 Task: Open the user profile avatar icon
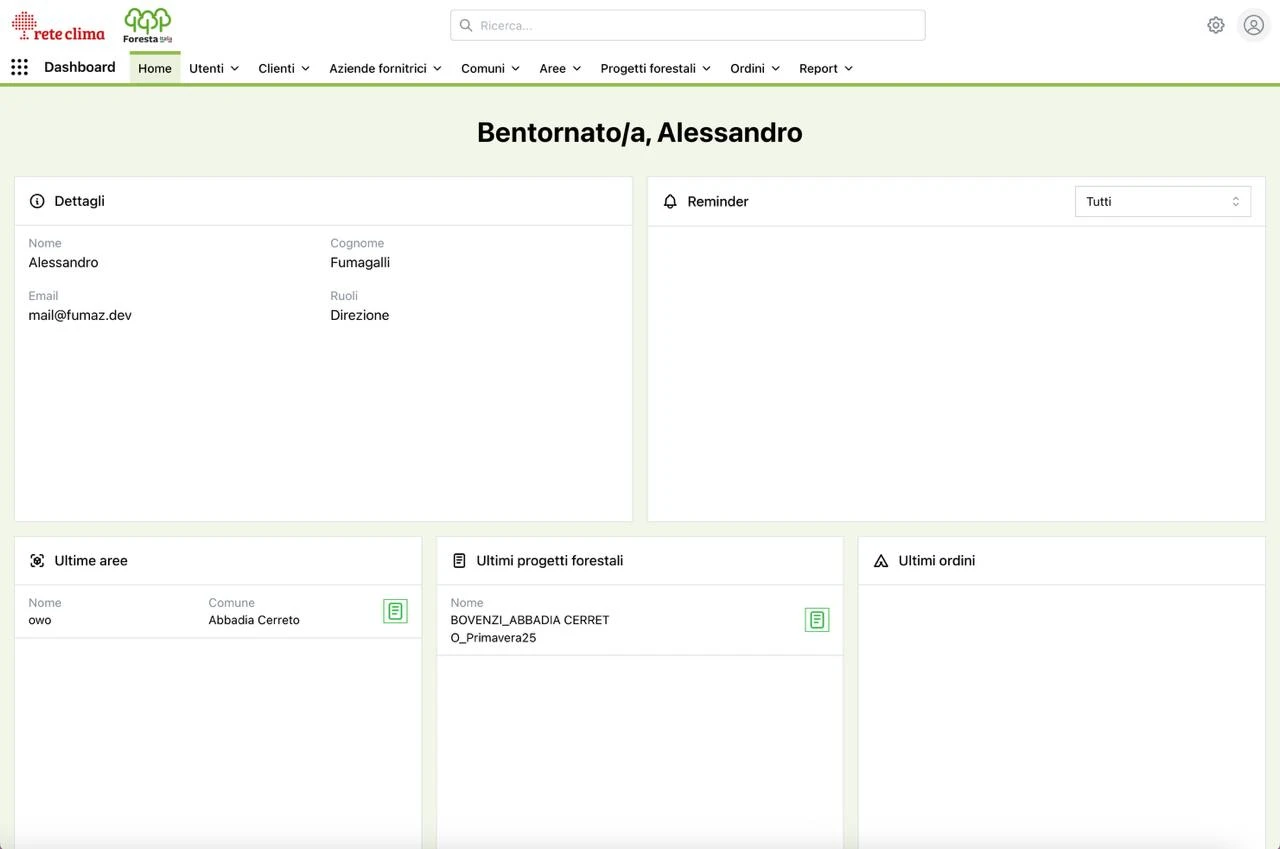[1253, 25]
